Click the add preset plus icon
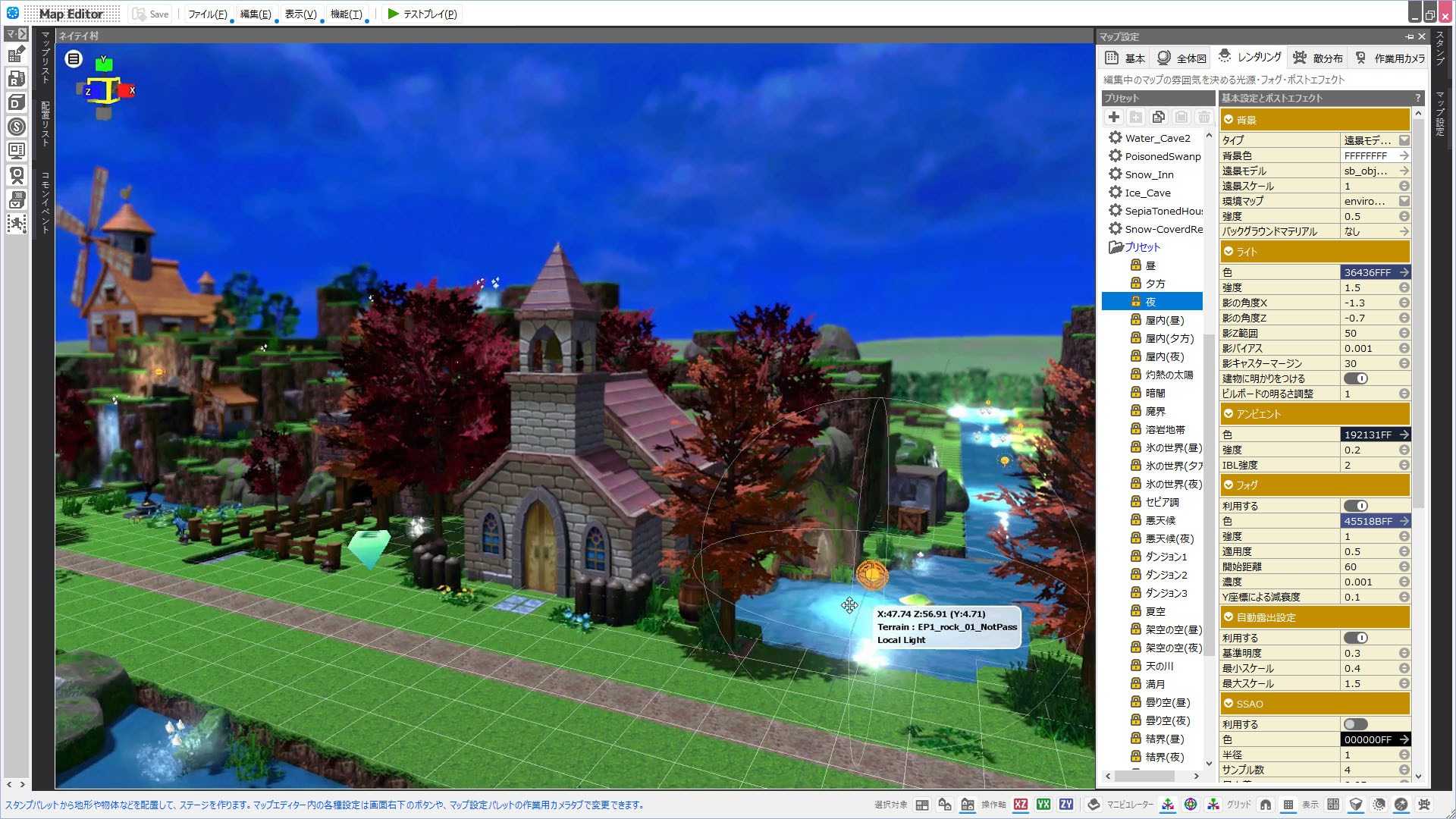 click(1113, 117)
